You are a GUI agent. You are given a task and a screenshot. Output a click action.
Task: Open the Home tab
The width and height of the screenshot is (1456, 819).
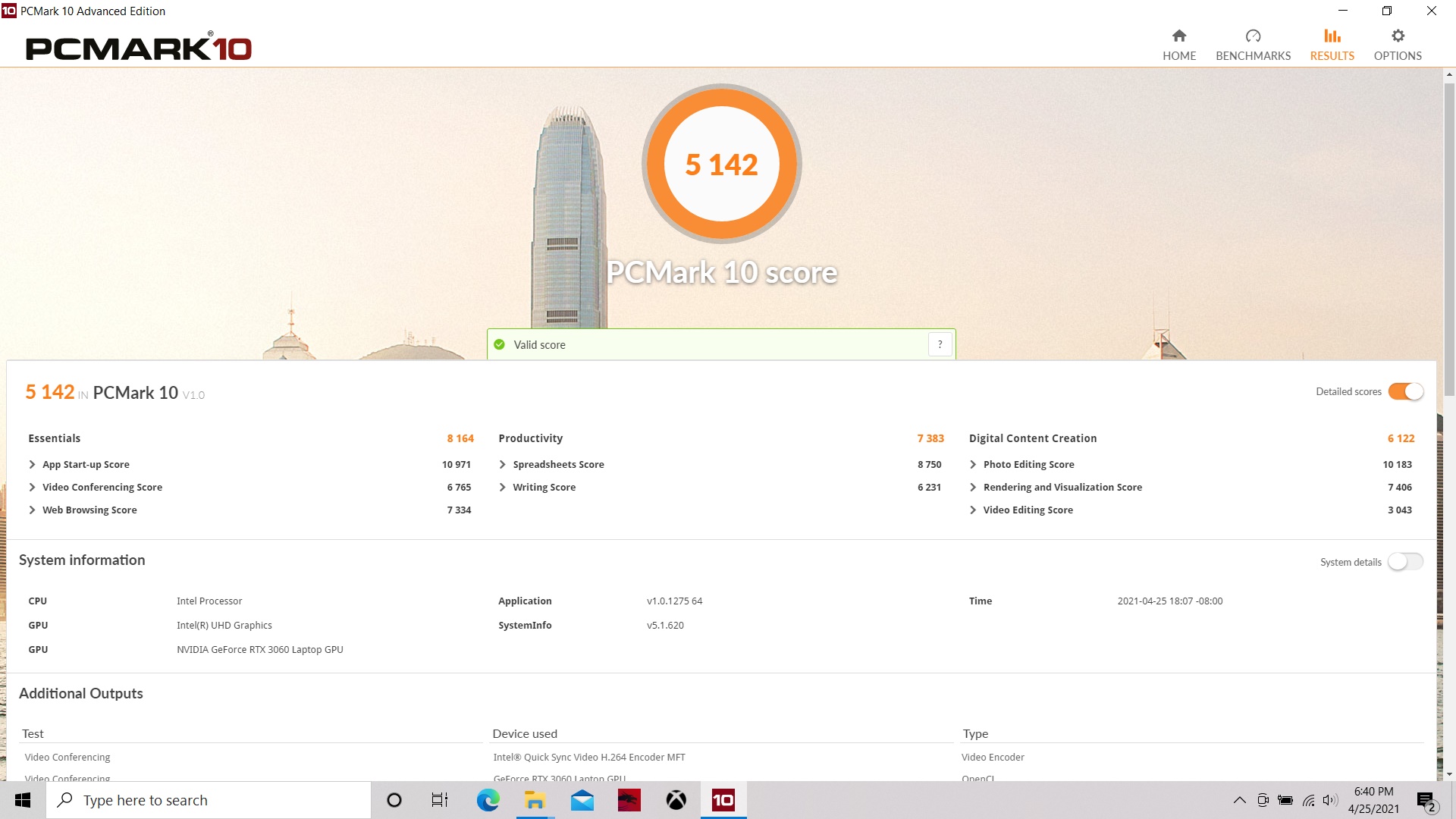pos(1179,45)
